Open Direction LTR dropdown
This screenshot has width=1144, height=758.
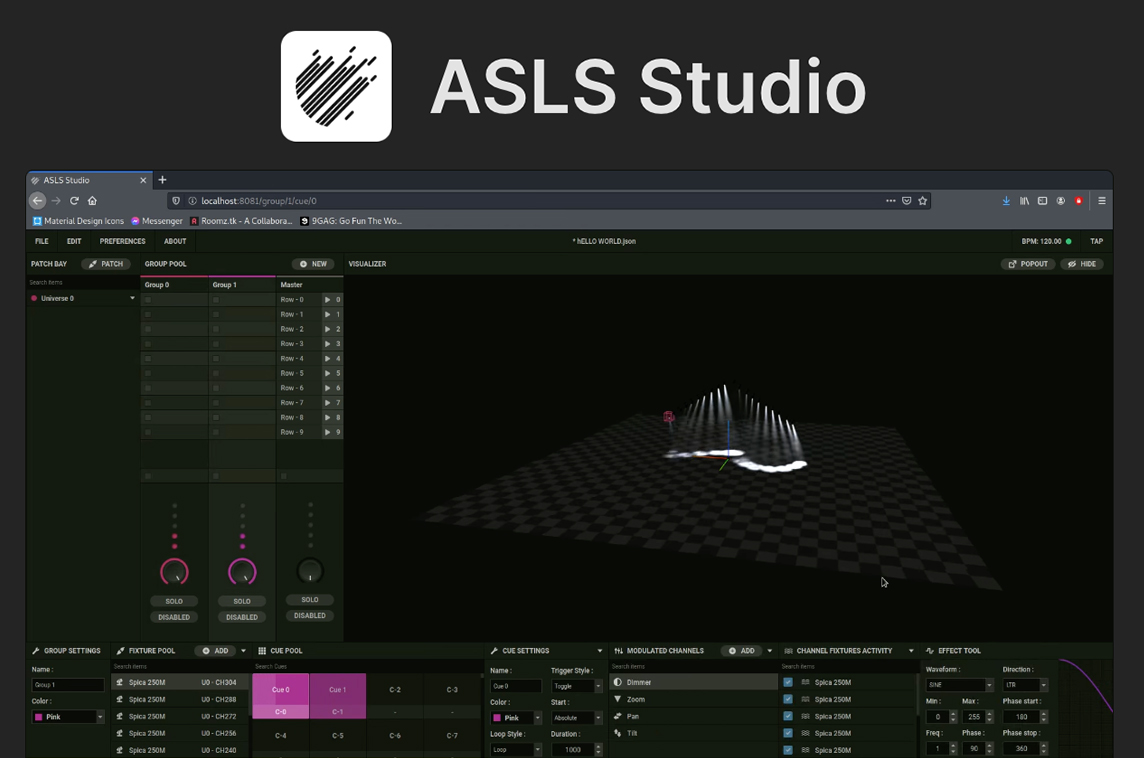tap(1025, 685)
